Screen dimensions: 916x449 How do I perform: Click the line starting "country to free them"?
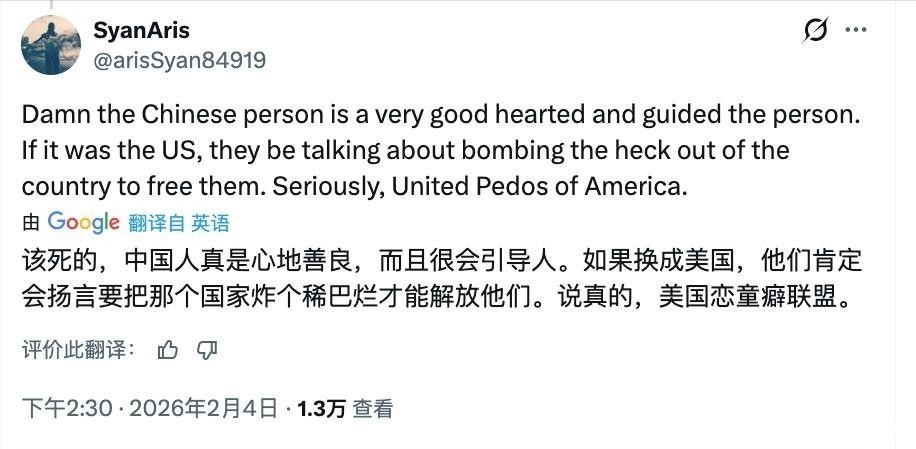click(355, 186)
